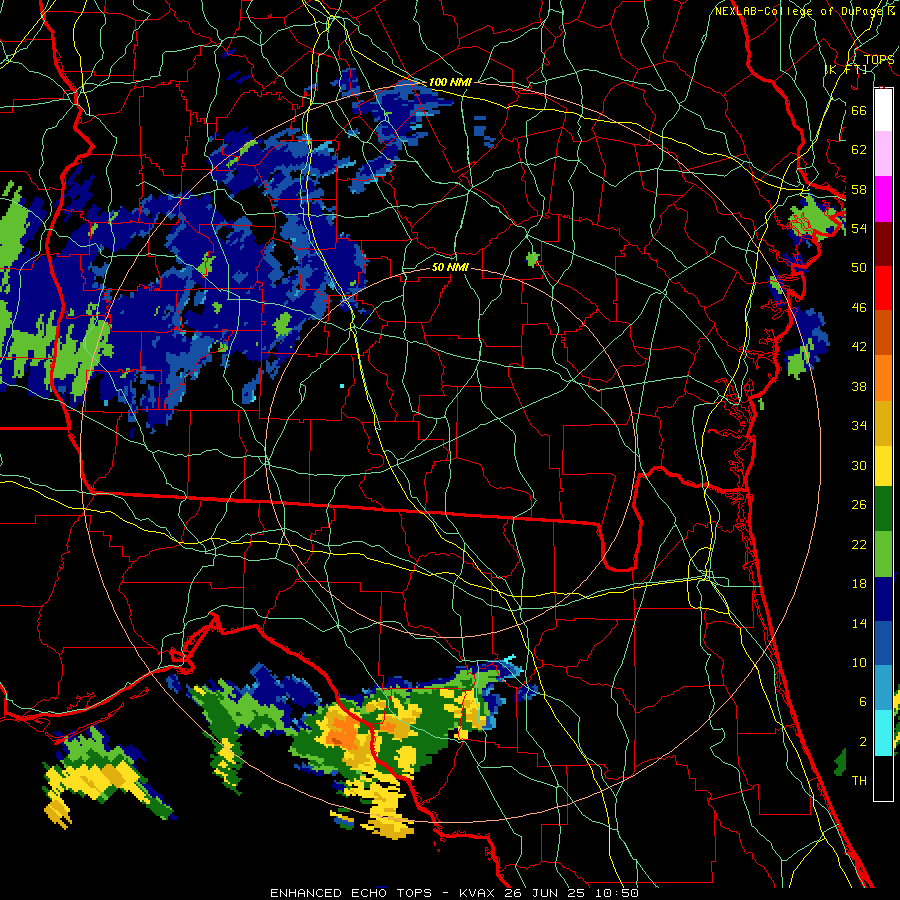Click the orange highest echo top core
This screenshot has width=900, height=900.
pyautogui.click(x=343, y=732)
